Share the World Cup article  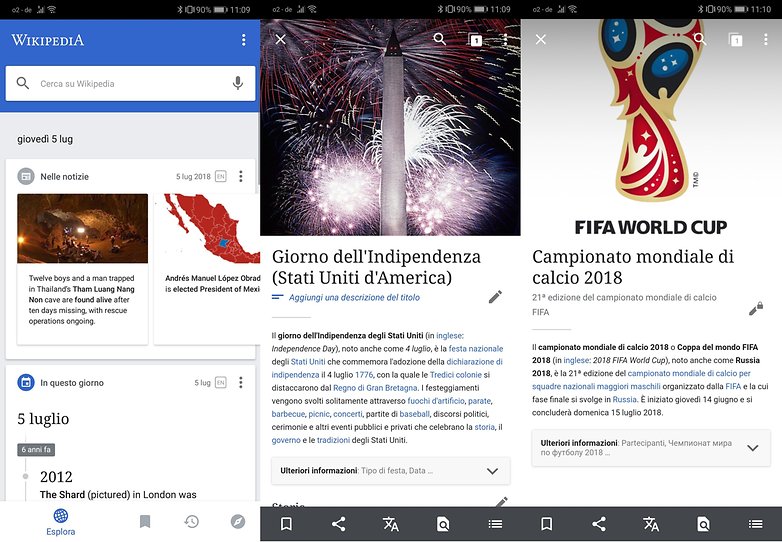[x=599, y=524]
